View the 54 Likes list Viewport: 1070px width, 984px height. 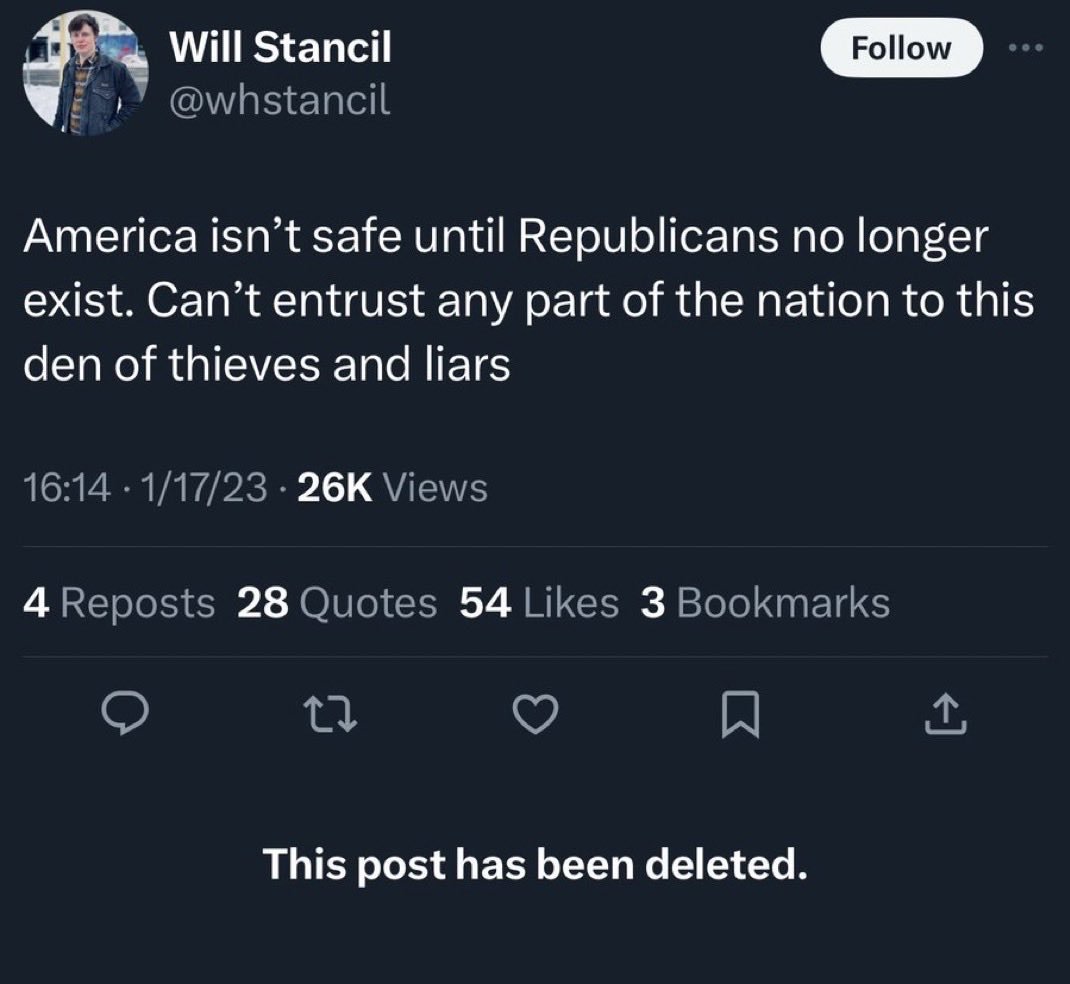point(539,603)
